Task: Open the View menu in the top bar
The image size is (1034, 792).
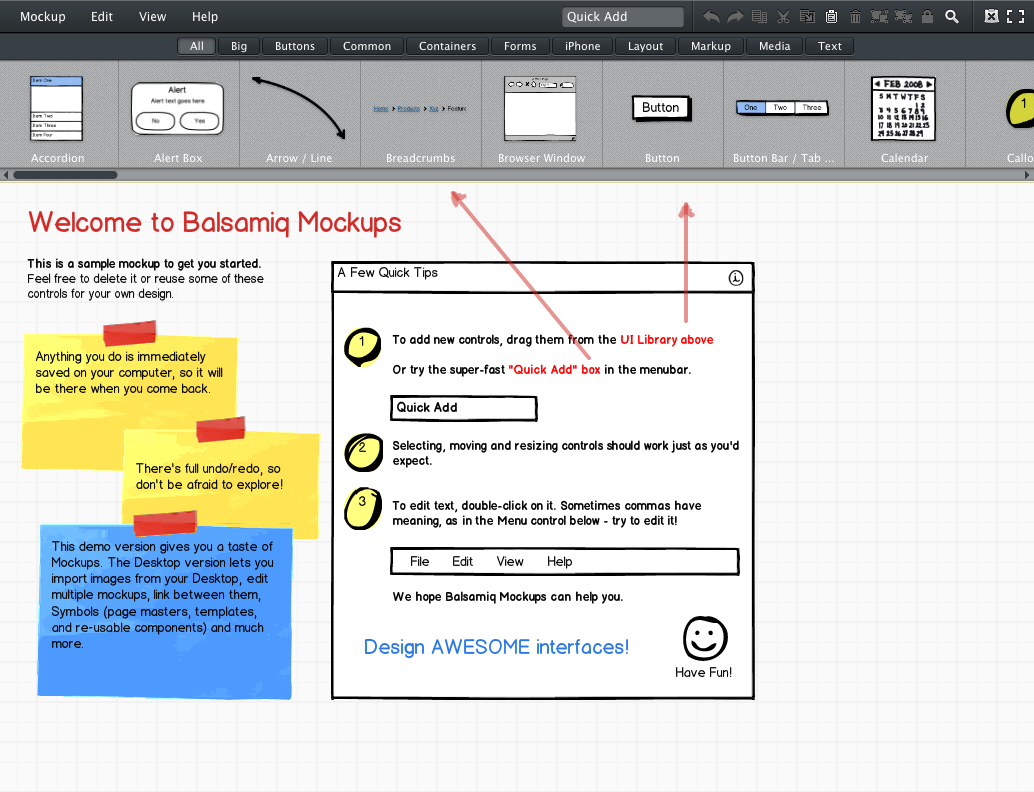Action: click(153, 17)
